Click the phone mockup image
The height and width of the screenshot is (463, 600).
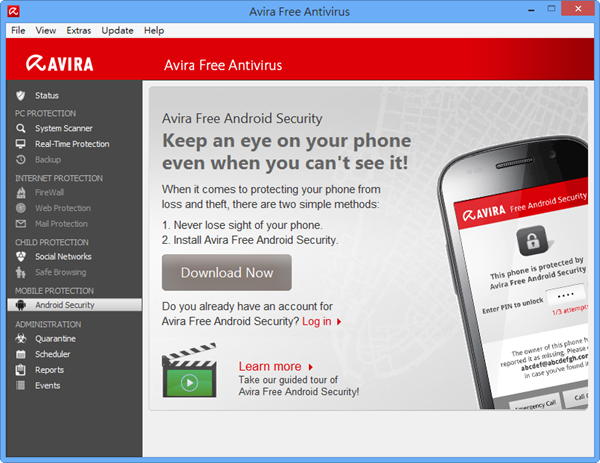[x=513, y=272]
